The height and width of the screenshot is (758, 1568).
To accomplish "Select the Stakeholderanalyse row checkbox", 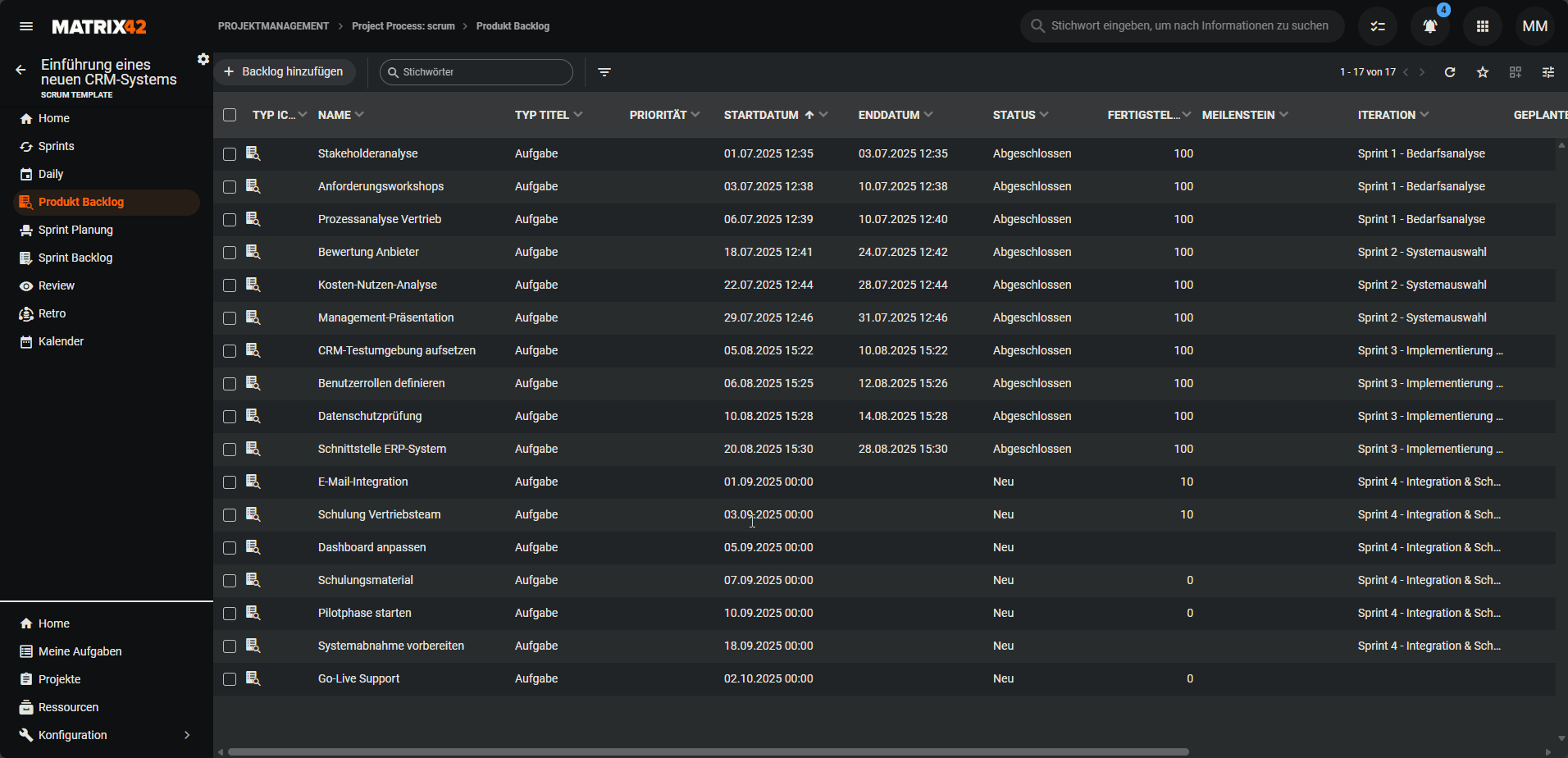I will pos(230,154).
